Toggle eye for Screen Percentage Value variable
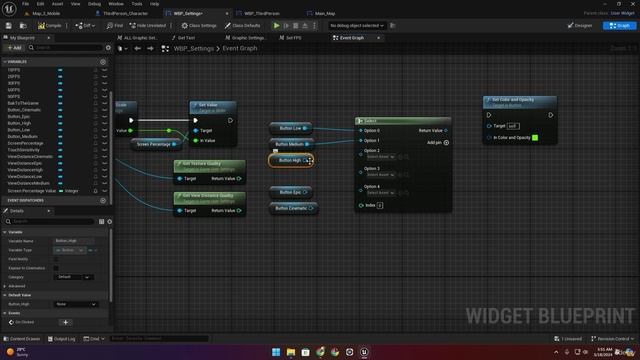Image resolution: width=640 pixels, height=360 pixels. click(104, 191)
